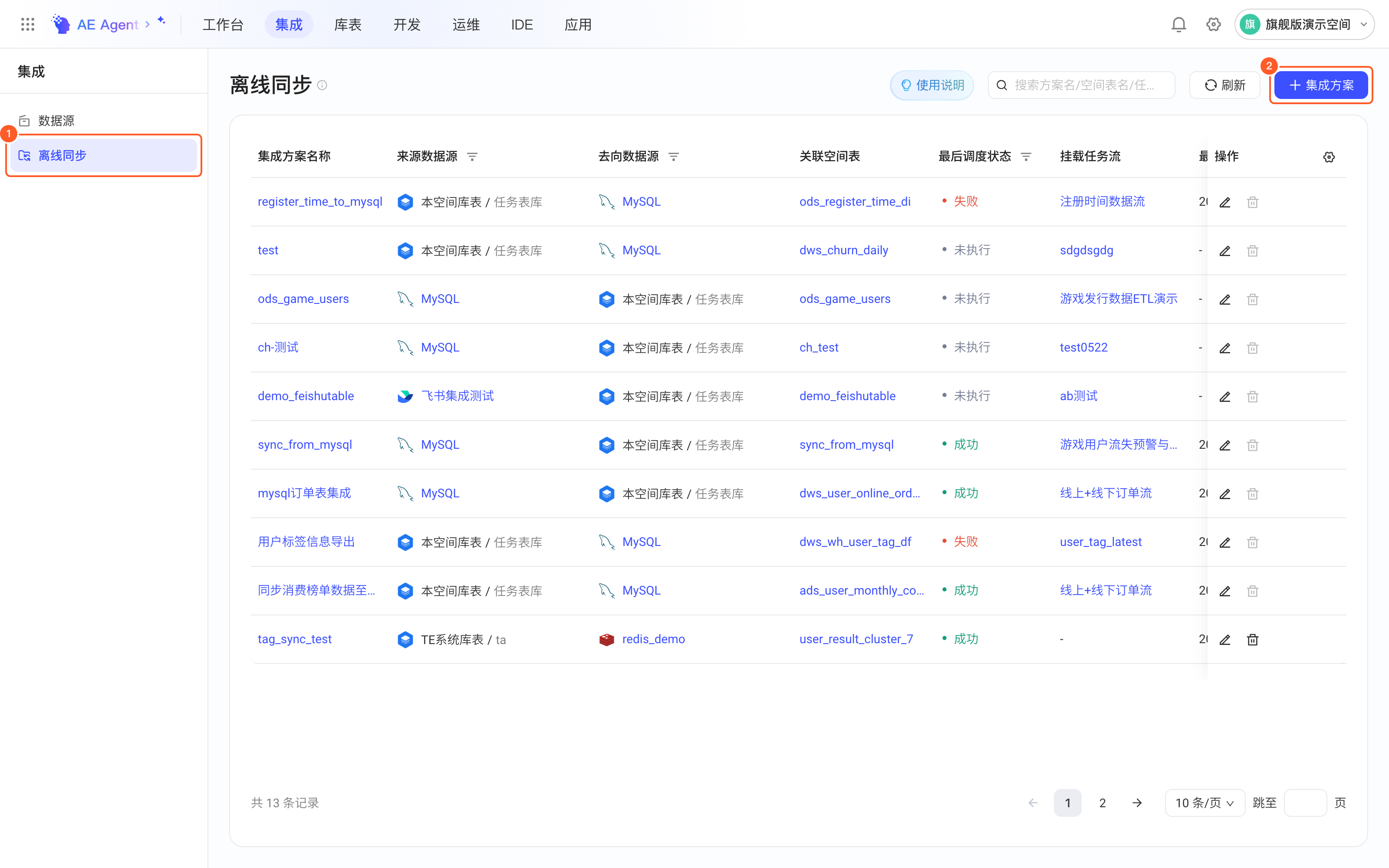The width and height of the screenshot is (1389, 868).
Task: Open the notifications bell
Action: [1178, 24]
